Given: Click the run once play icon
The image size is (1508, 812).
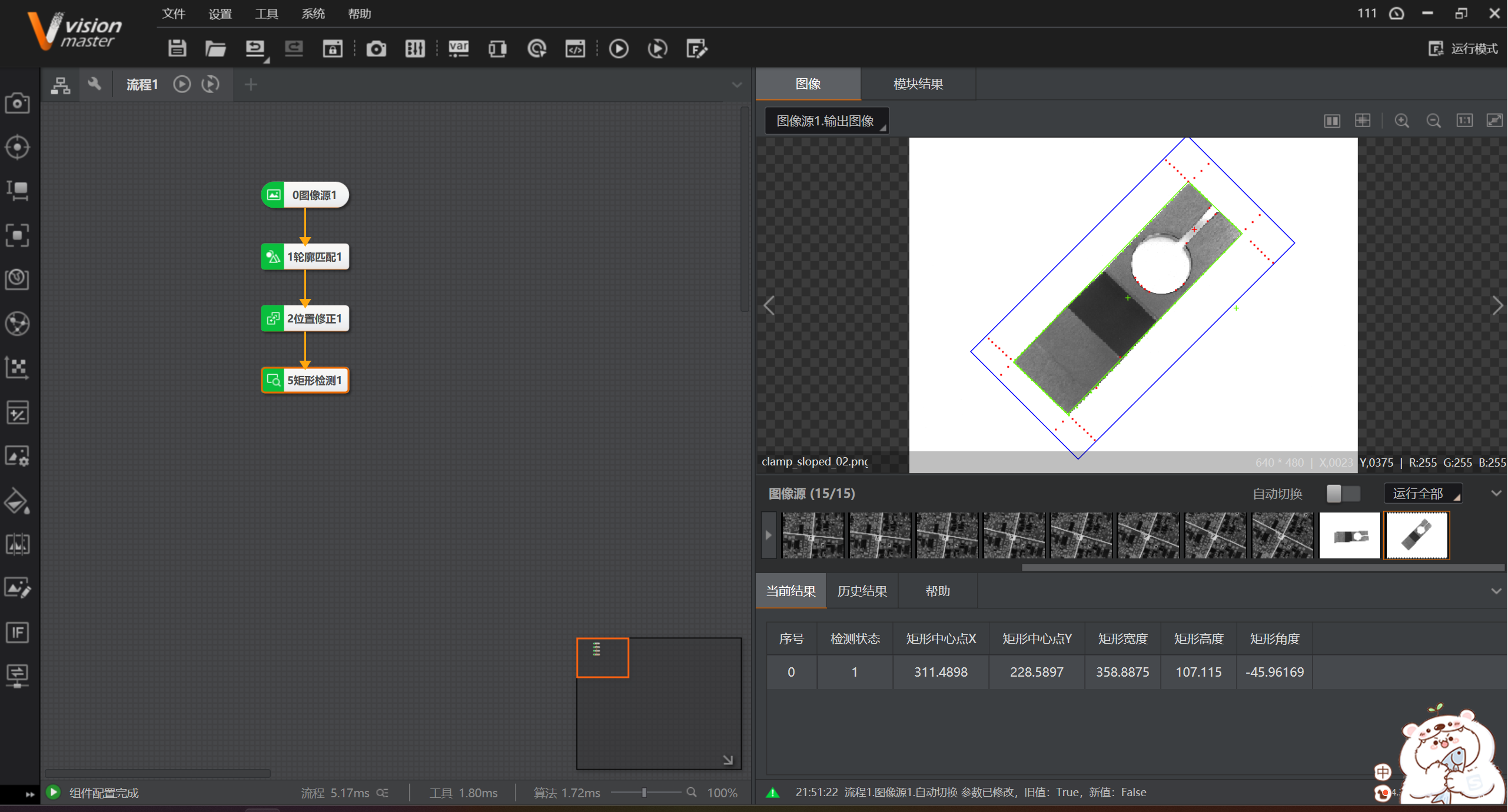Looking at the screenshot, I should 619,48.
